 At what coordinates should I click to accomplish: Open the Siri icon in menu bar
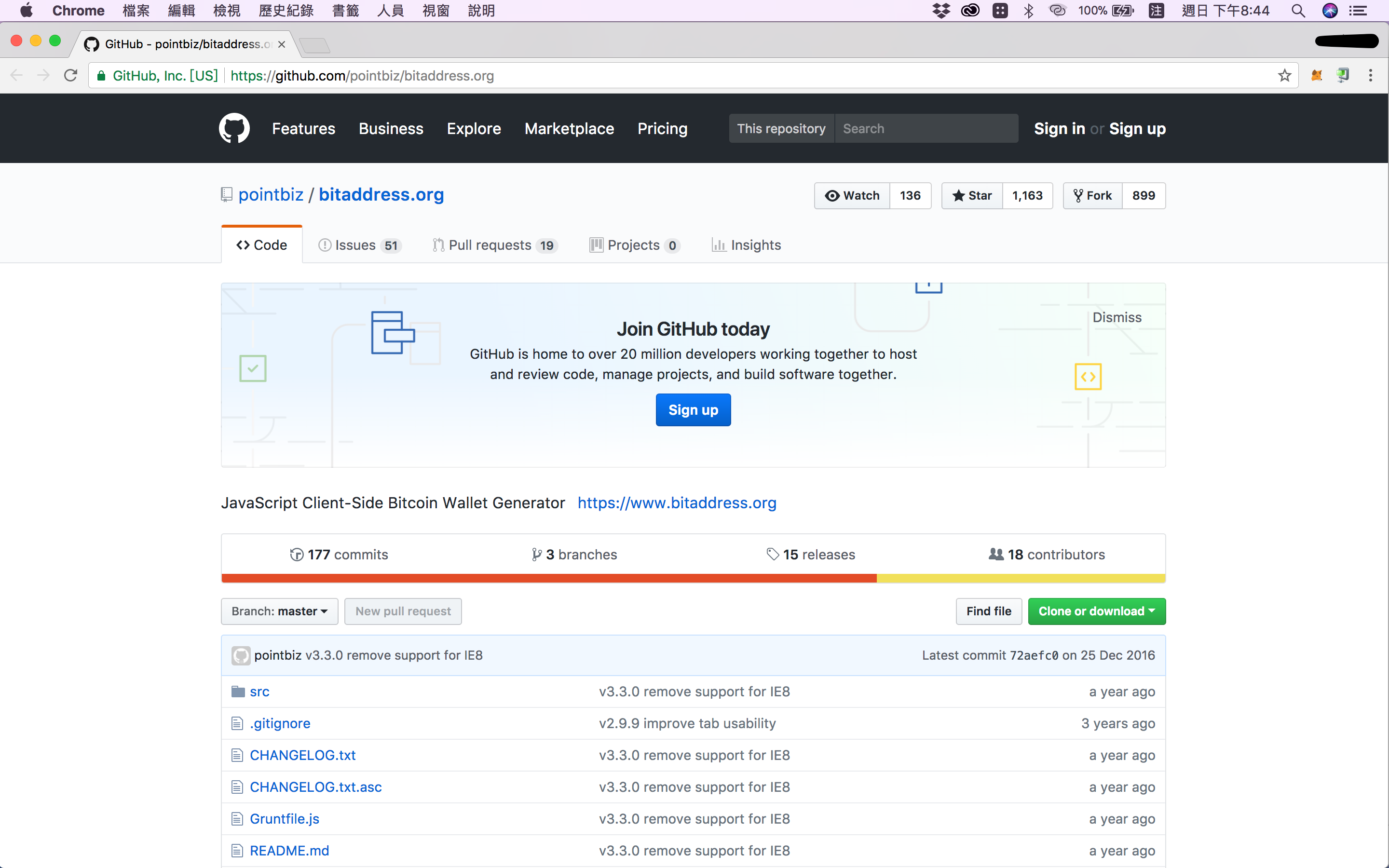(1330, 10)
